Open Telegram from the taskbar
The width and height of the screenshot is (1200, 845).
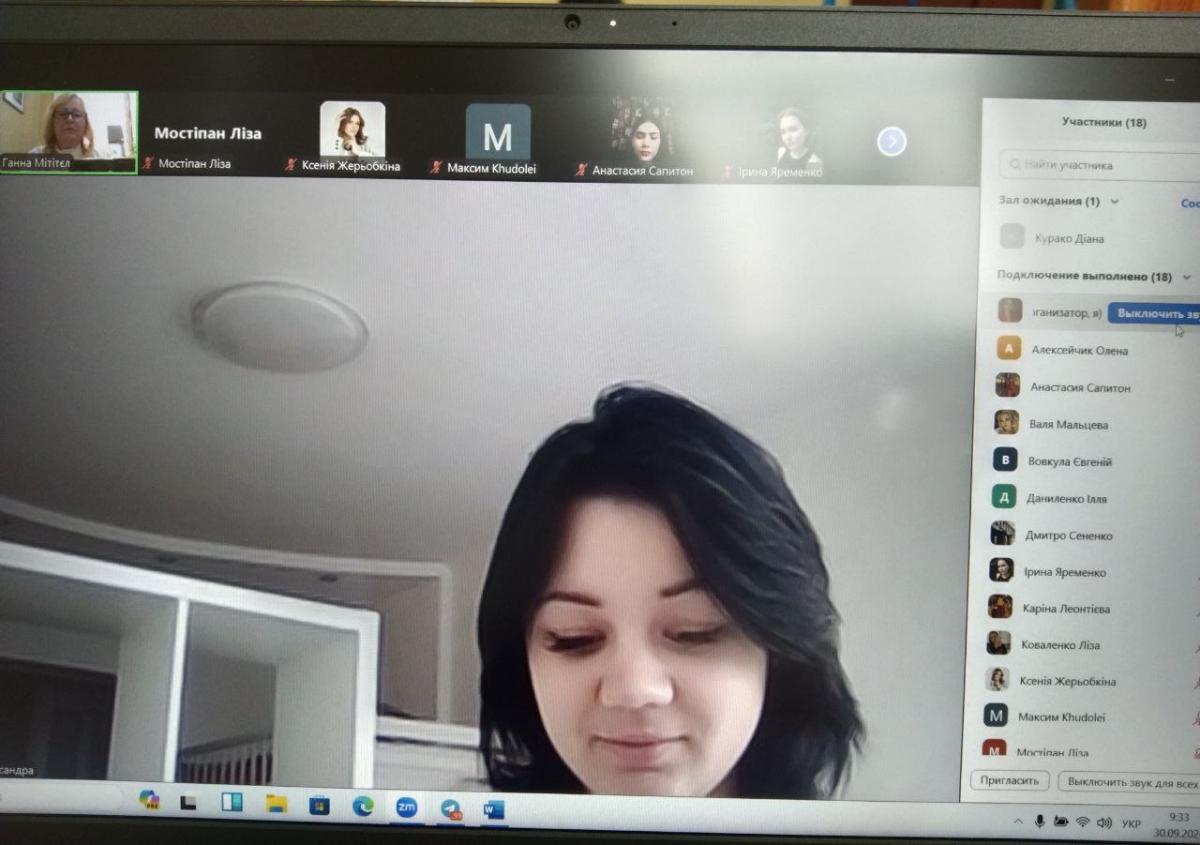(451, 808)
